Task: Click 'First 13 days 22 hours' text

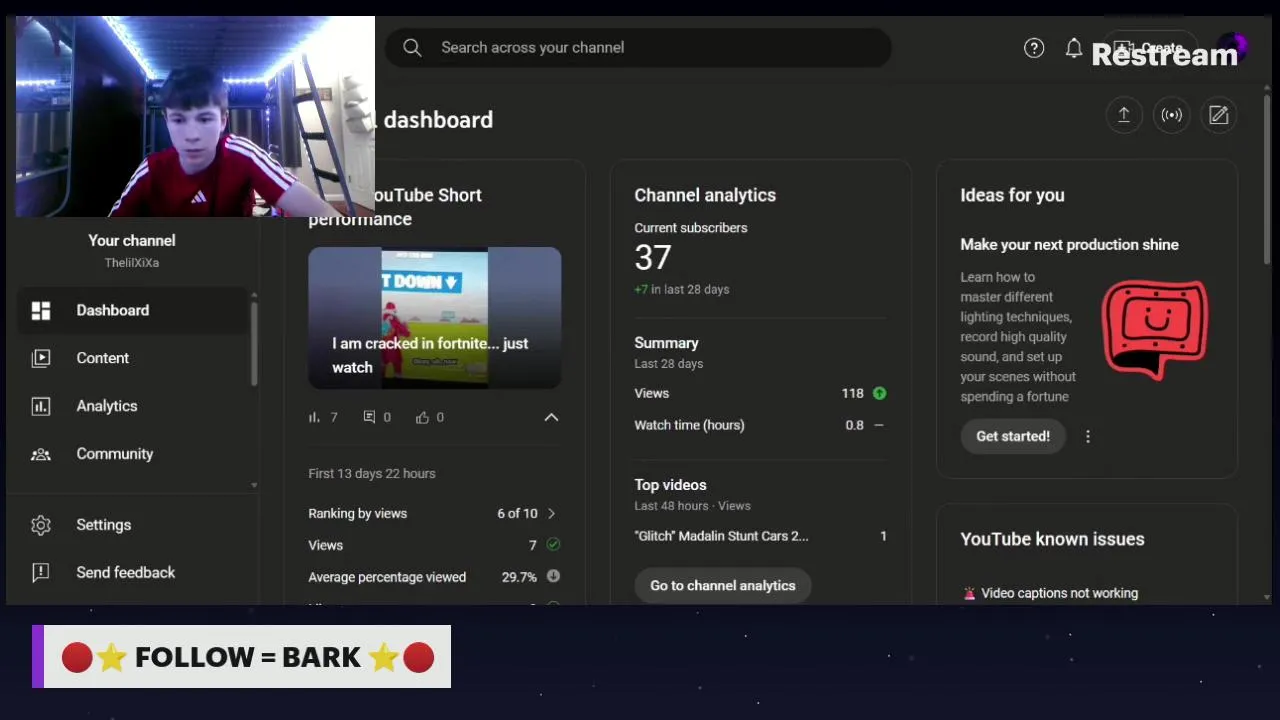Action: point(372,474)
